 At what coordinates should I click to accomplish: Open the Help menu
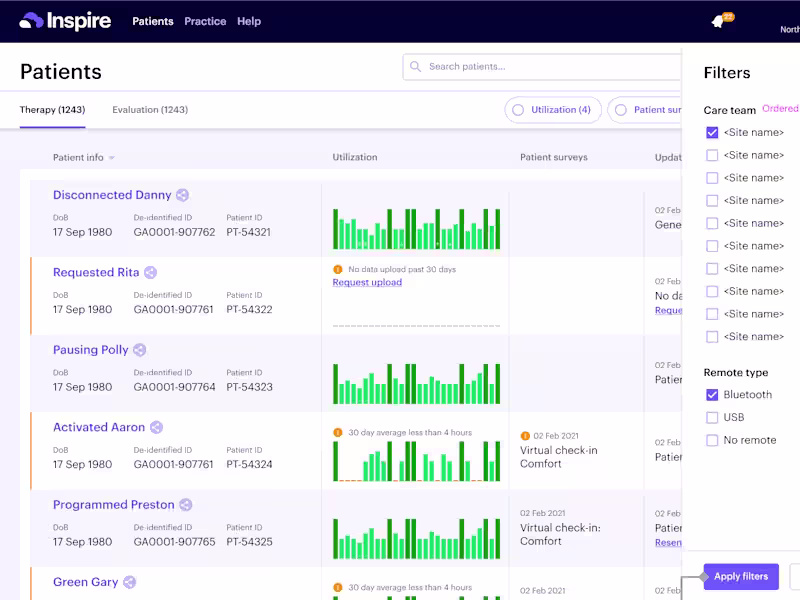click(249, 21)
